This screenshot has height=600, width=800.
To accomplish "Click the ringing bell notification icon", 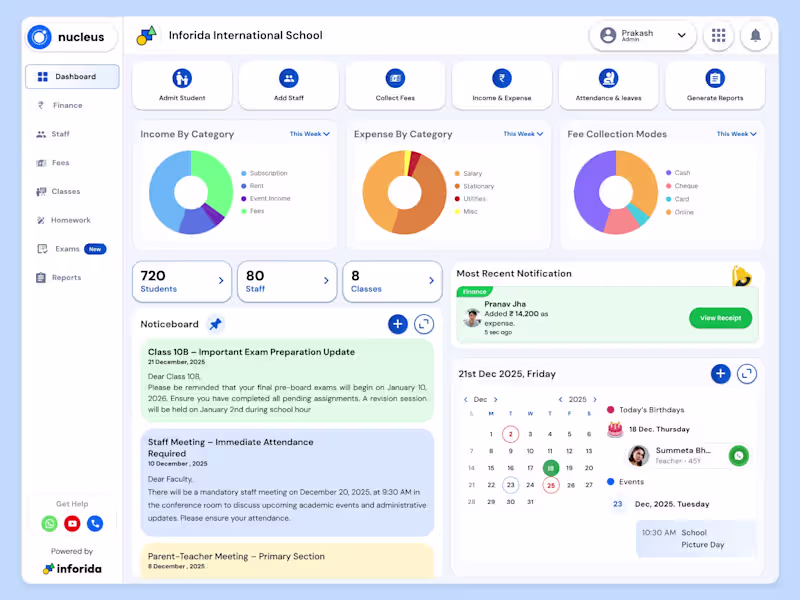I will pos(742,277).
